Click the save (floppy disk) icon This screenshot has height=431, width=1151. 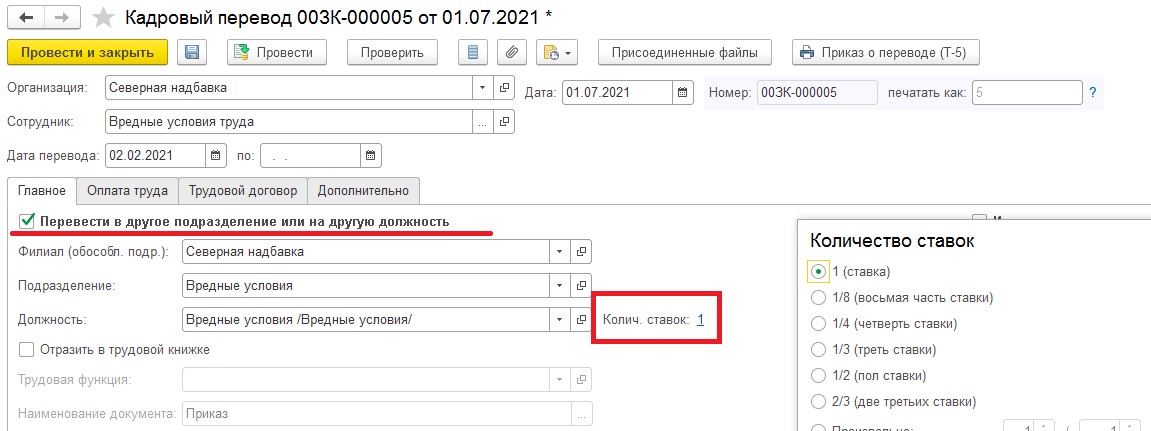(x=193, y=52)
